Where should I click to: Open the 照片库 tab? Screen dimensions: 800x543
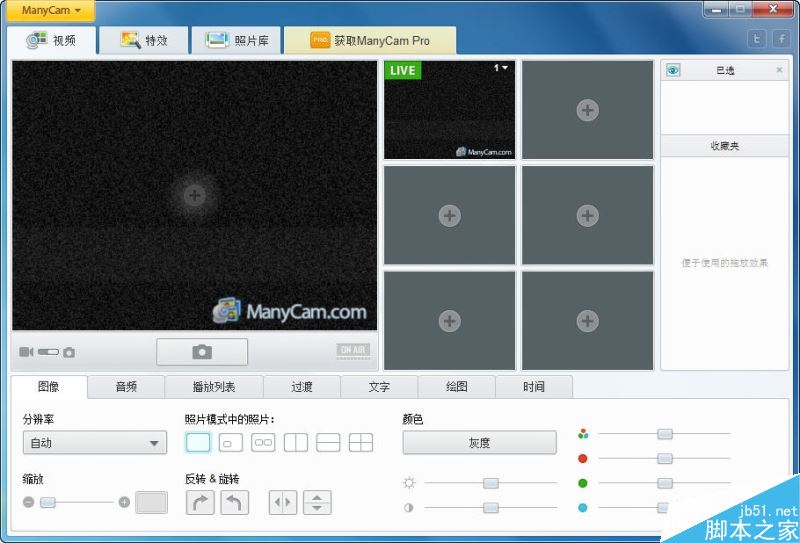click(x=237, y=40)
